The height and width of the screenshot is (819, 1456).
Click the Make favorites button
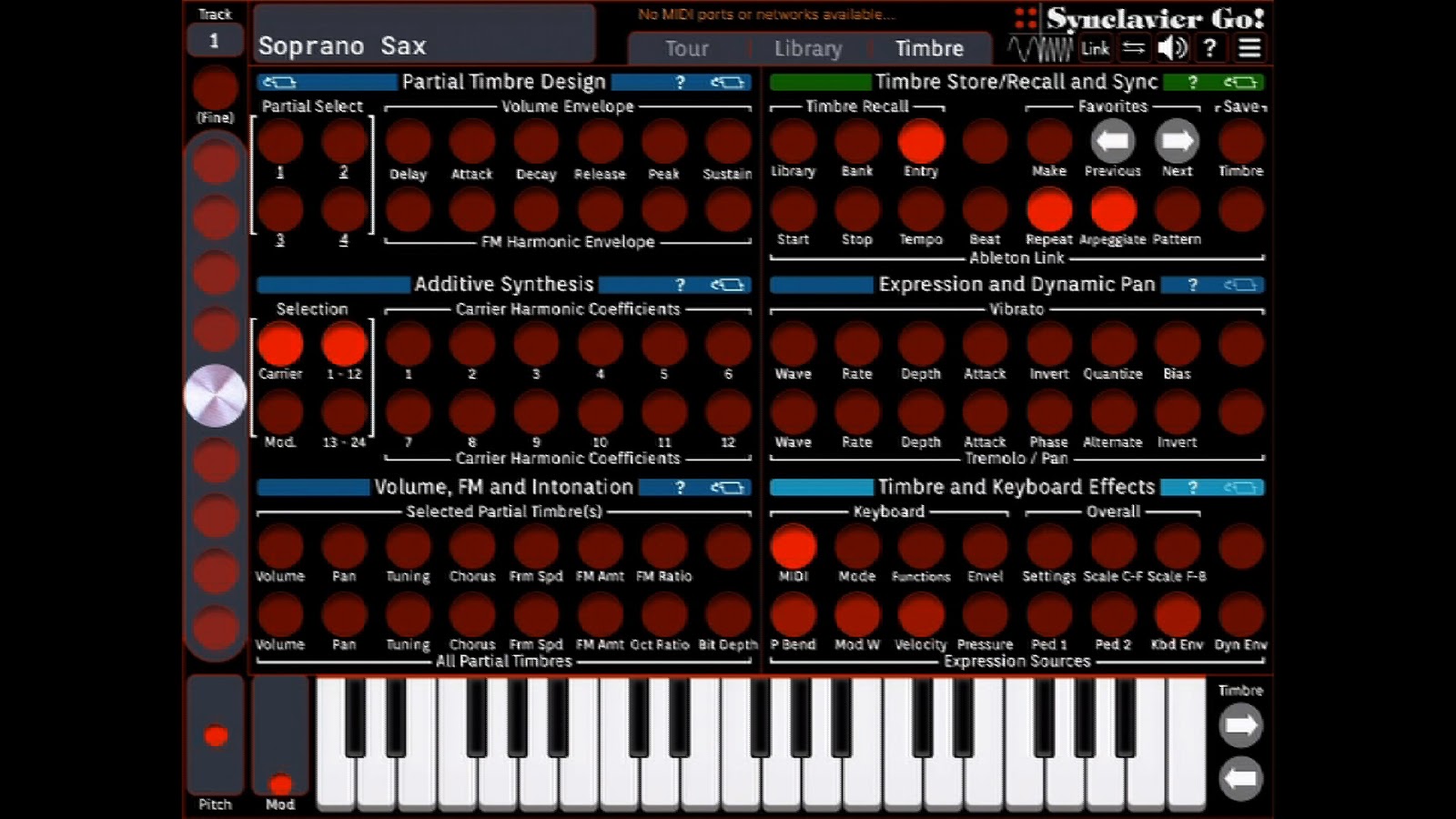1049,141
